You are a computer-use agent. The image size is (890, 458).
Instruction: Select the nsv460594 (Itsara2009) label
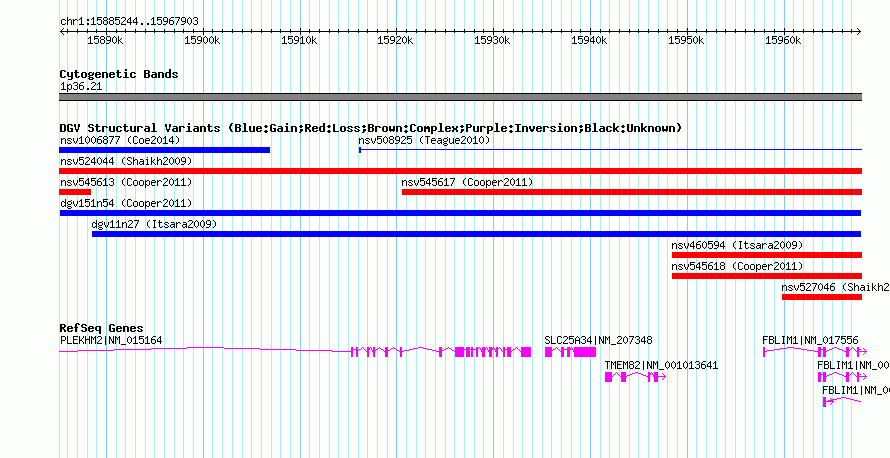[737, 245]
